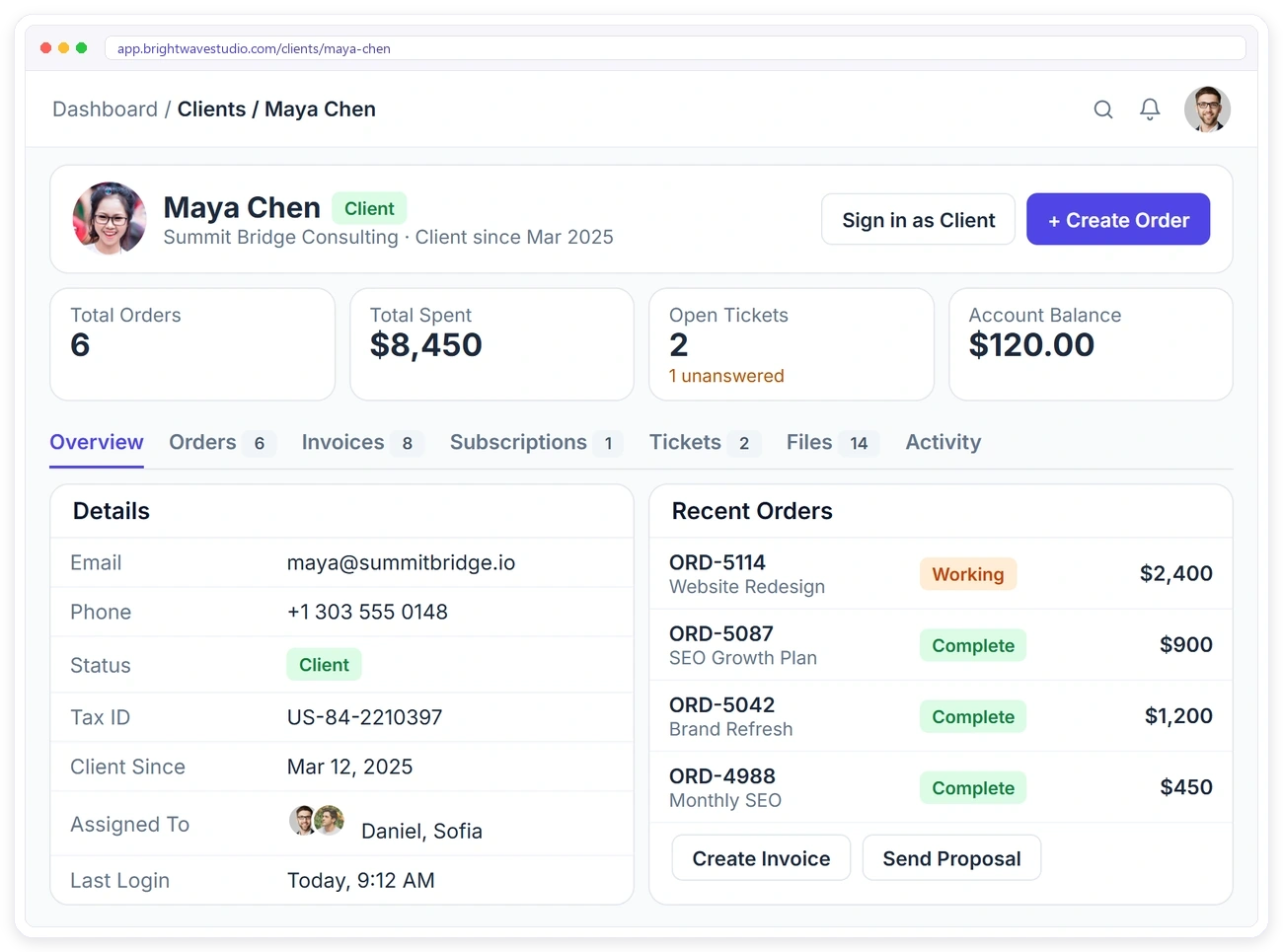Click the Account Balance $120.00 value
The width and height of the screenshot is (1283, 952).
coord(1031,344)
